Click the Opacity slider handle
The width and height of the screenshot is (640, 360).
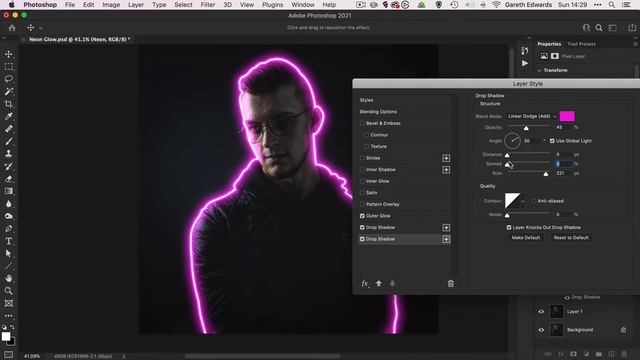(526, 128)
